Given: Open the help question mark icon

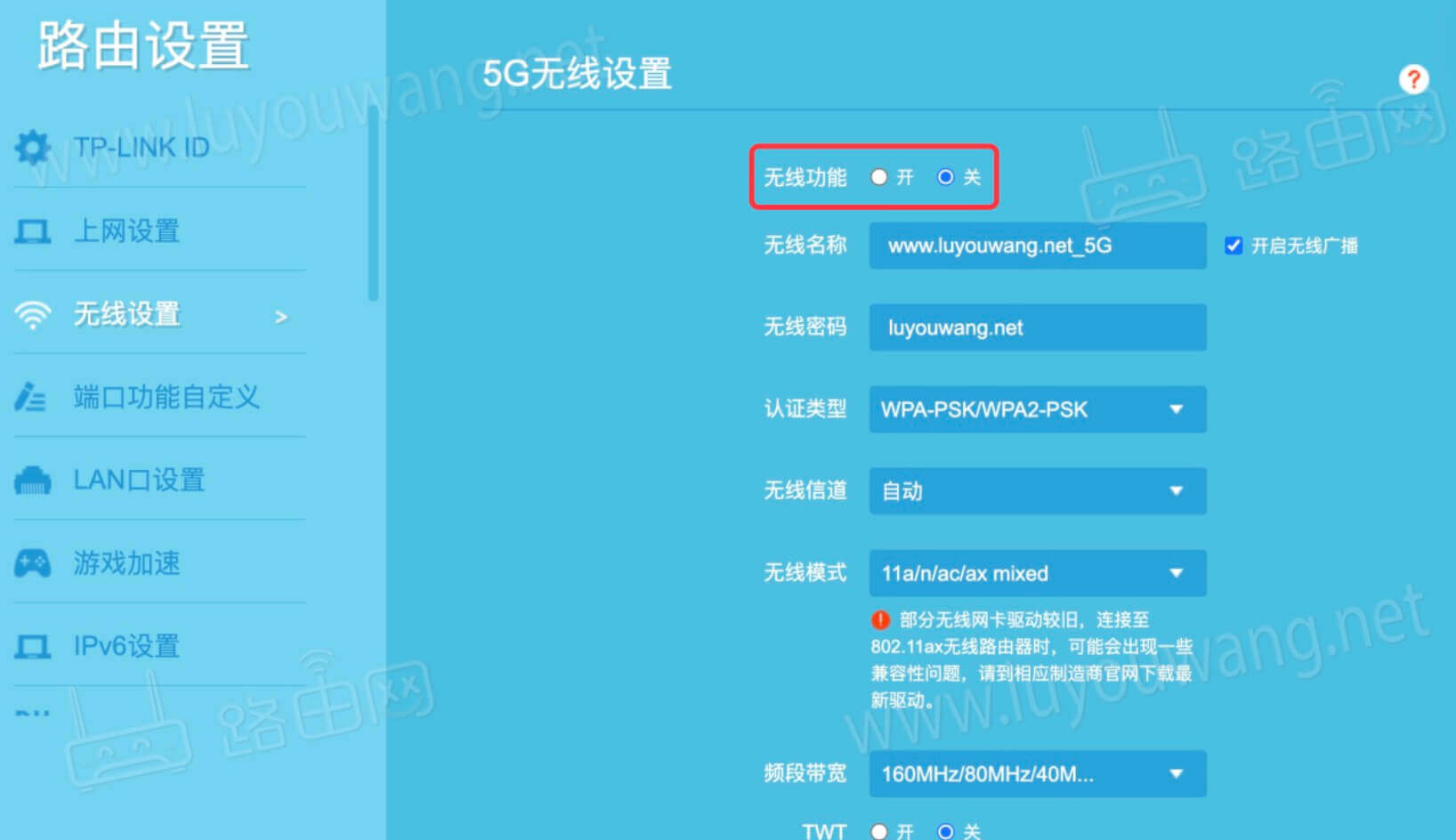Looking at the screenshot, I should click(x=1414, y=79).
